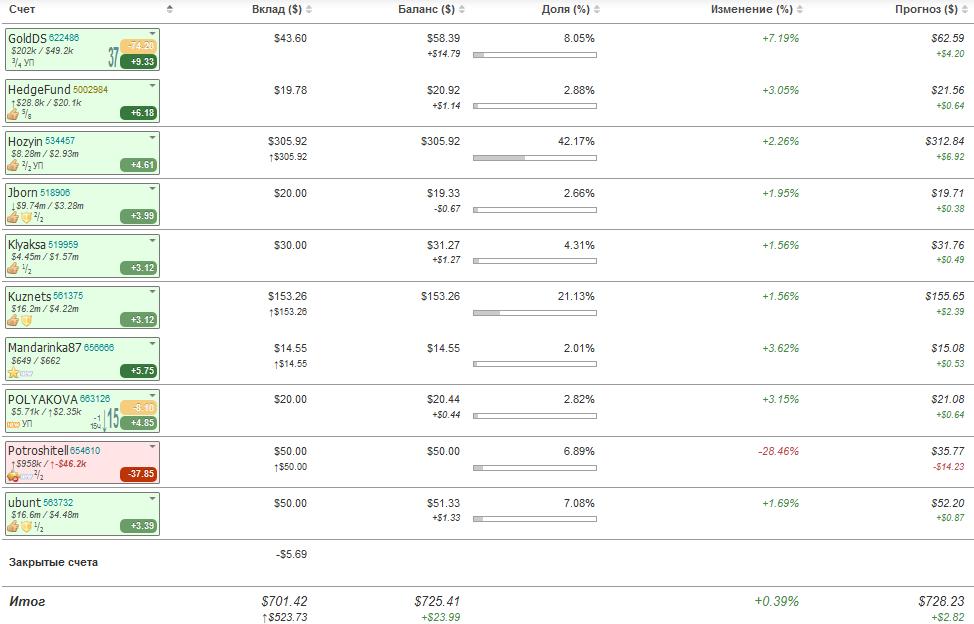Click the Hozyin share progress bar

point(535,158)
